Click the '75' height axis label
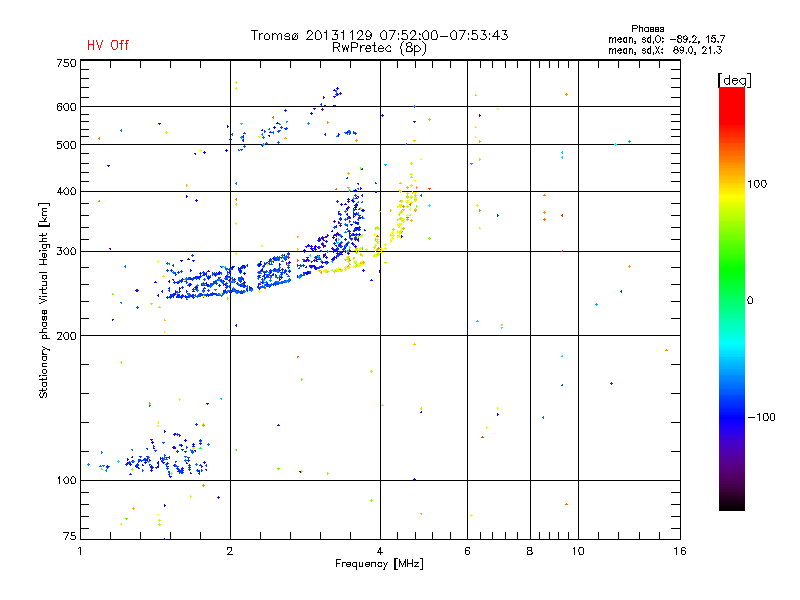 coord(70,536)
